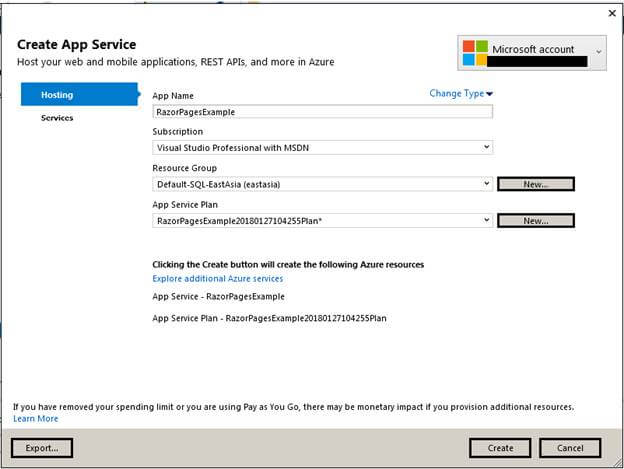Switch to the Hosting tab
Image resolution: width=624 pixels, height=469 pixels.
click(x=78, y=95)
